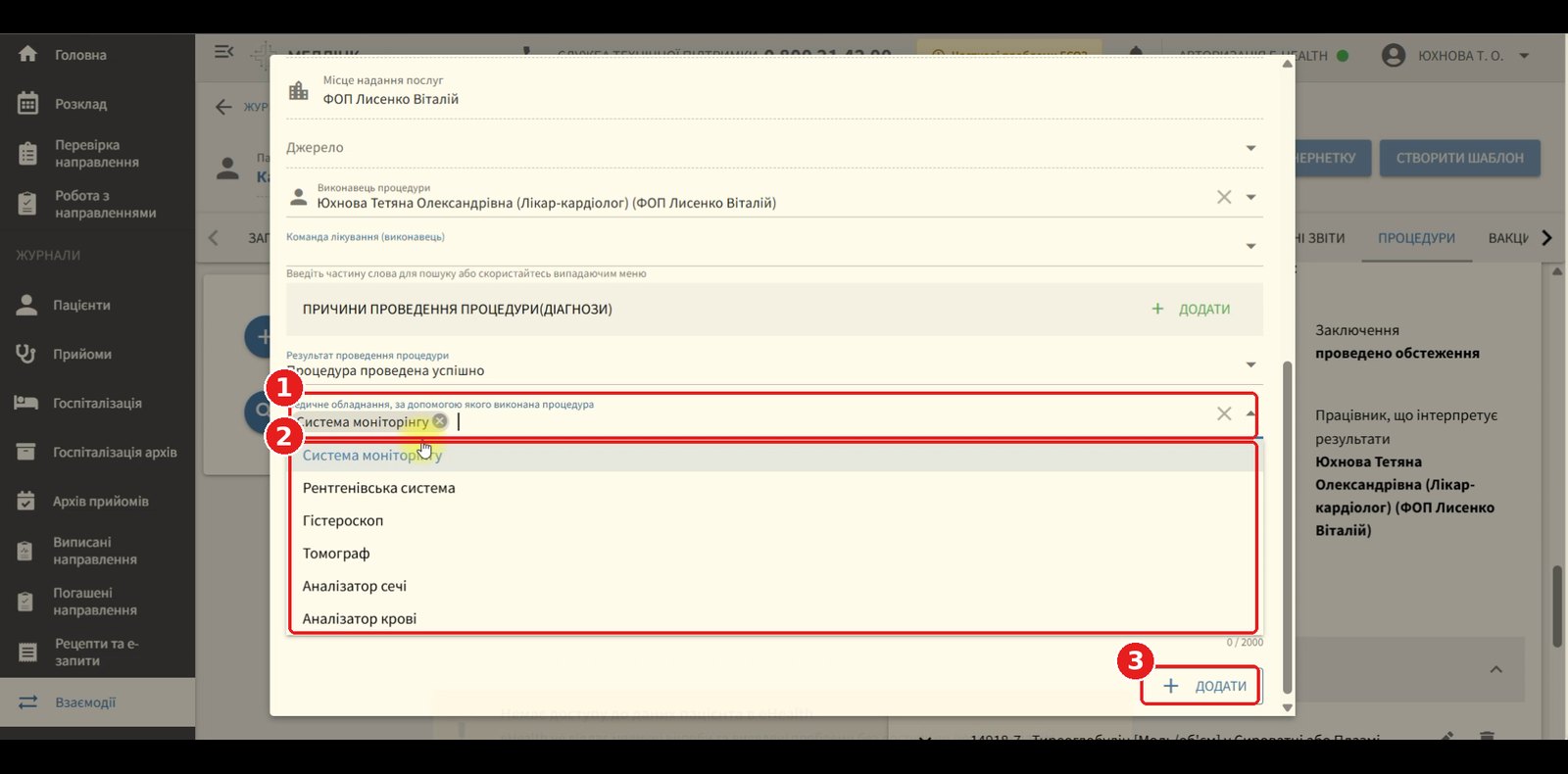Viewport: 1568px width, 774px height.
Task: Click the dialog vertical scrollbar
Action: click(x=1288, y=525)
